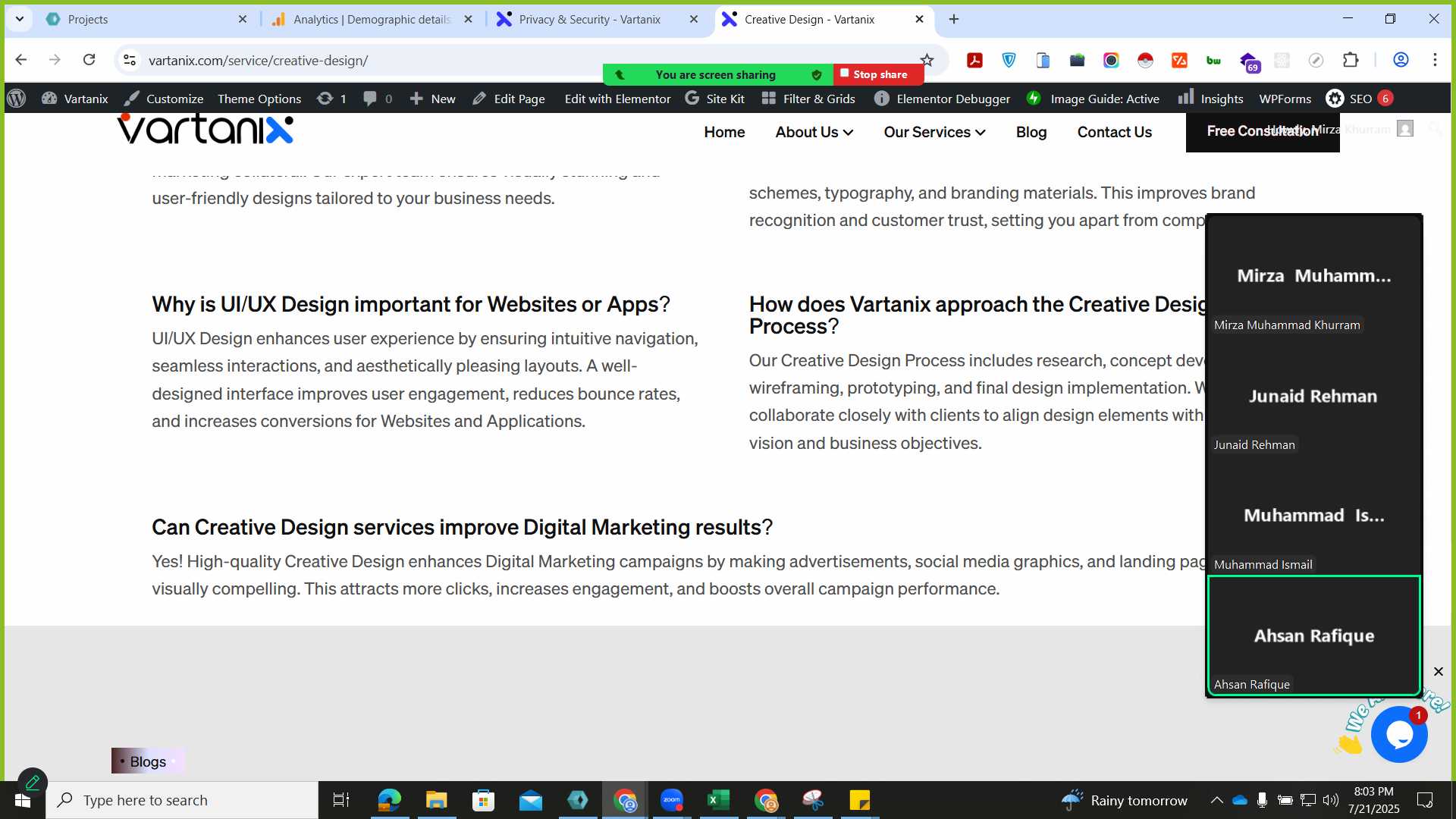Open the Rainy tomorrow weather widget
Screen dimensions: 1456x819
pos(1124,800)
